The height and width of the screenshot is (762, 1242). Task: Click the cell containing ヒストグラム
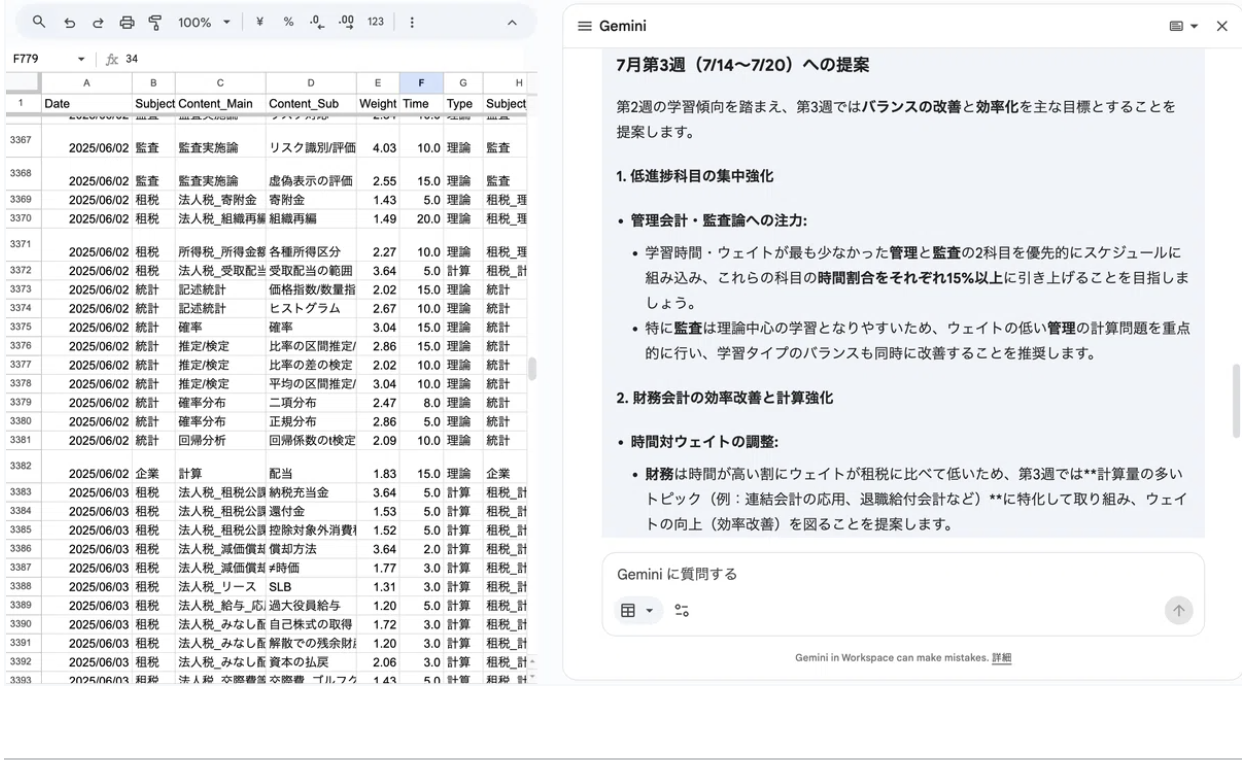[311, 307]
